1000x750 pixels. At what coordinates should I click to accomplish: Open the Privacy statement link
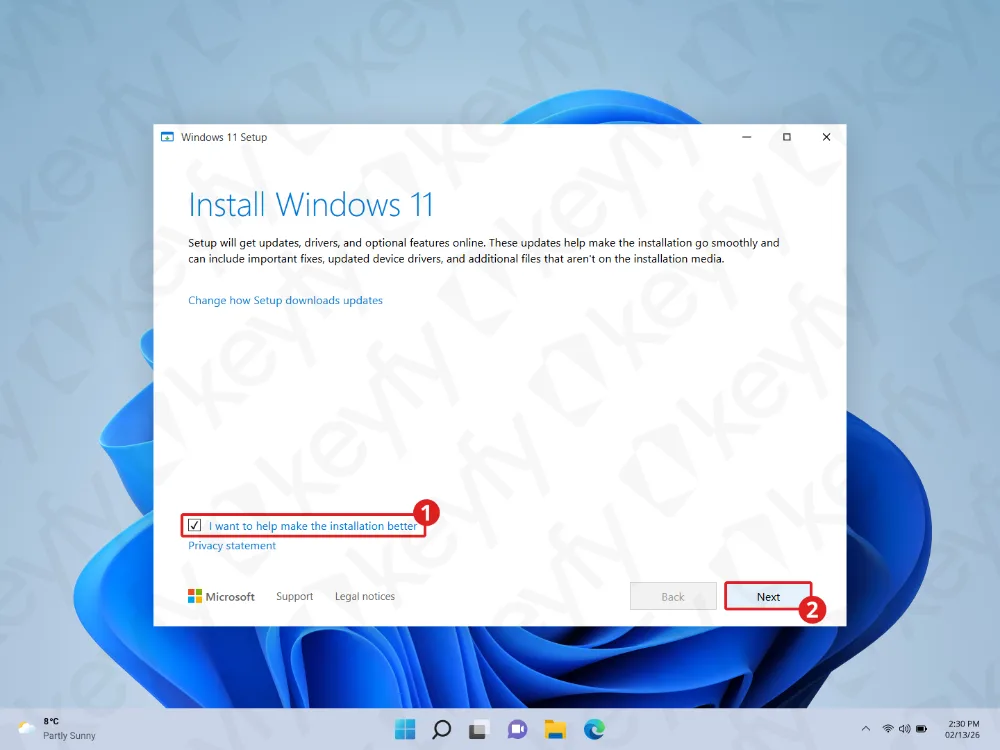(x=232, y=546)
